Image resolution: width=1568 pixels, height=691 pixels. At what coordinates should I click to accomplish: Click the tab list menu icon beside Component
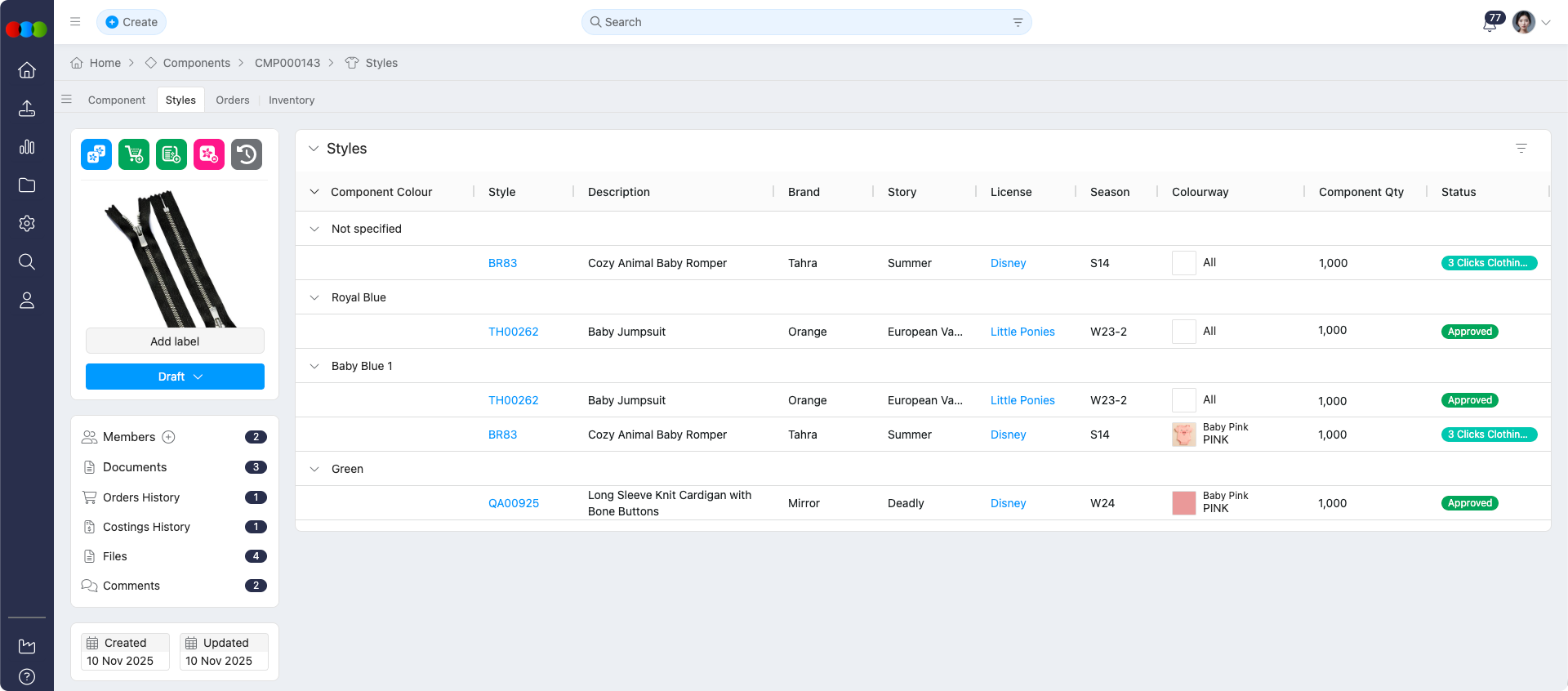tap(67, 100)
